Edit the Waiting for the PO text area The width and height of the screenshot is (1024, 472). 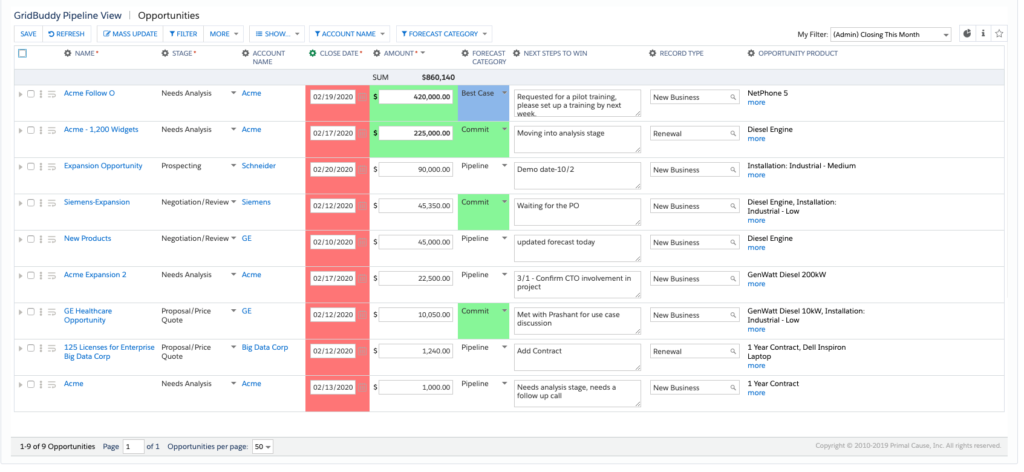point(577,212)
